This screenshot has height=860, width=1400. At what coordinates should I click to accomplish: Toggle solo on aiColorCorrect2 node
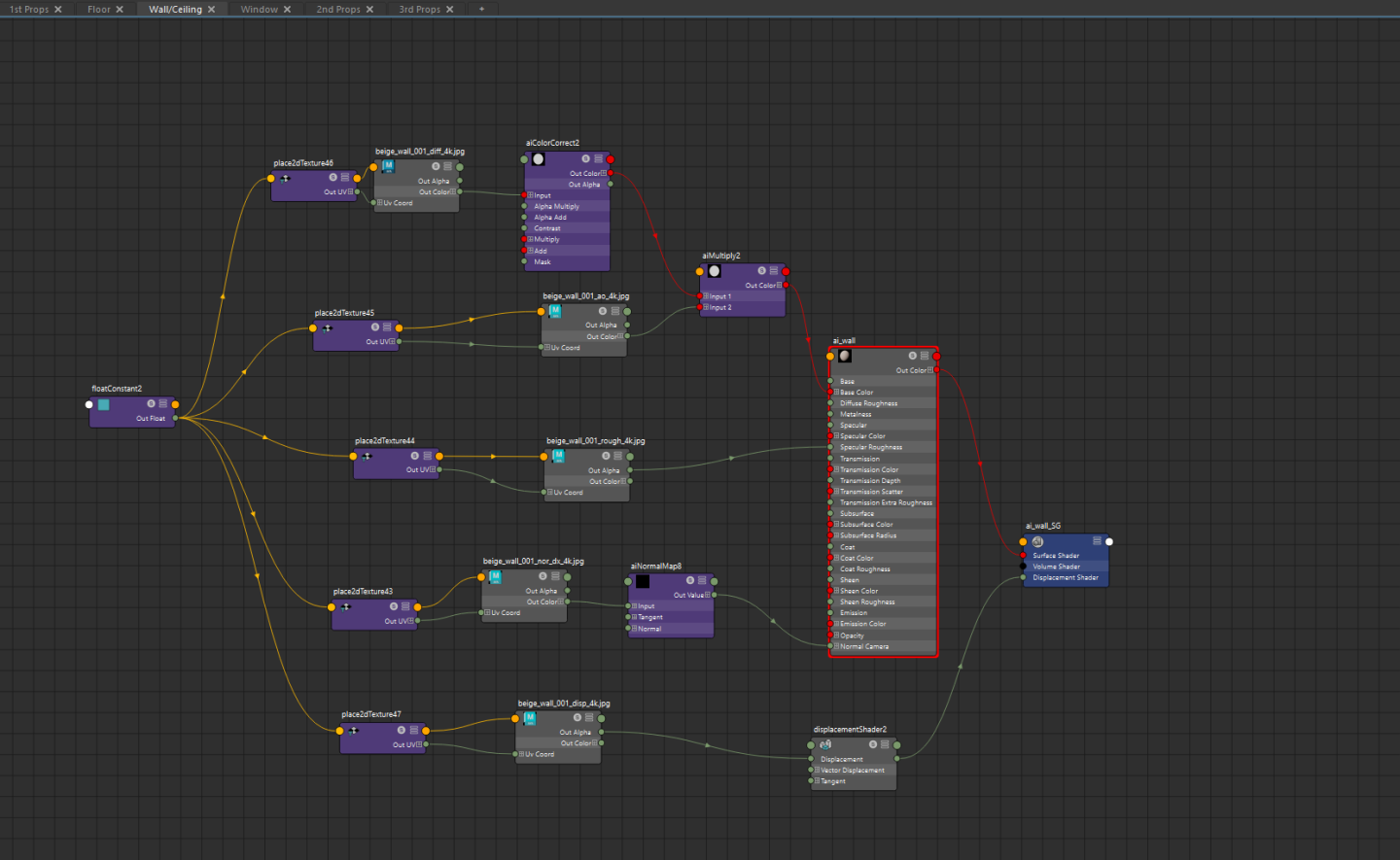click(585, 158)
